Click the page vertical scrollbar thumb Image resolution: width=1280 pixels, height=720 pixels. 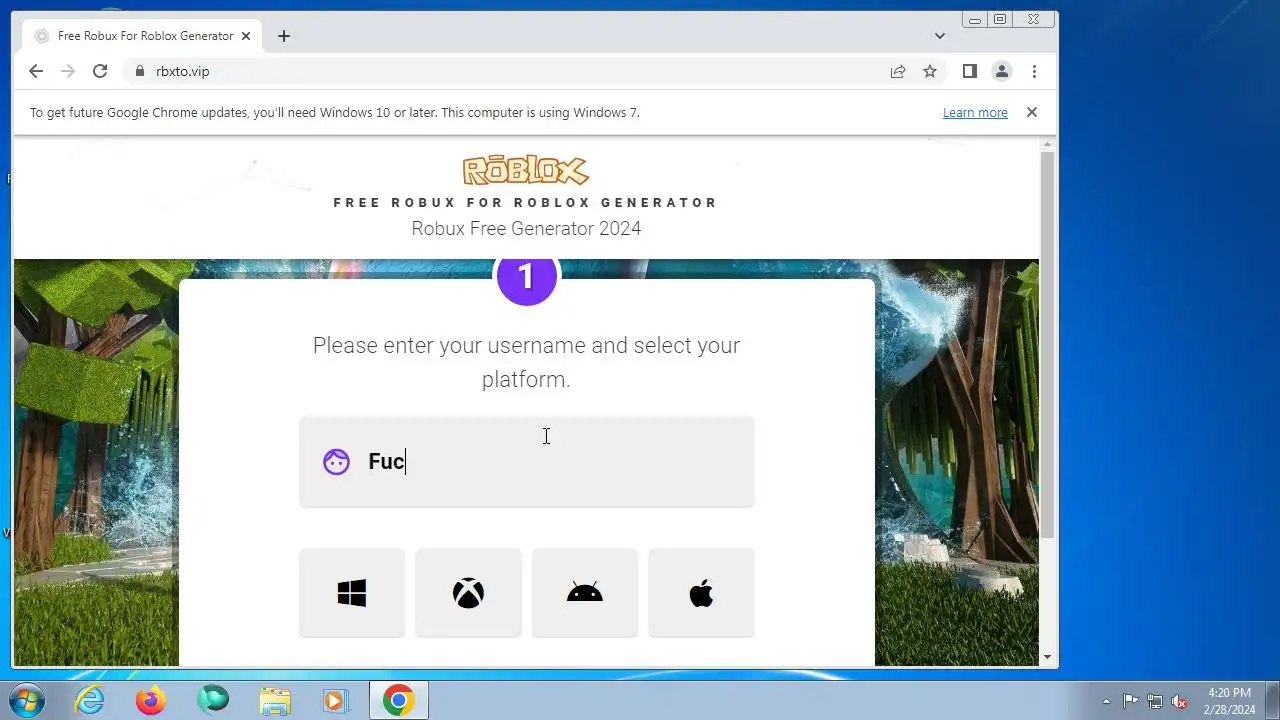click(1047, 345)
